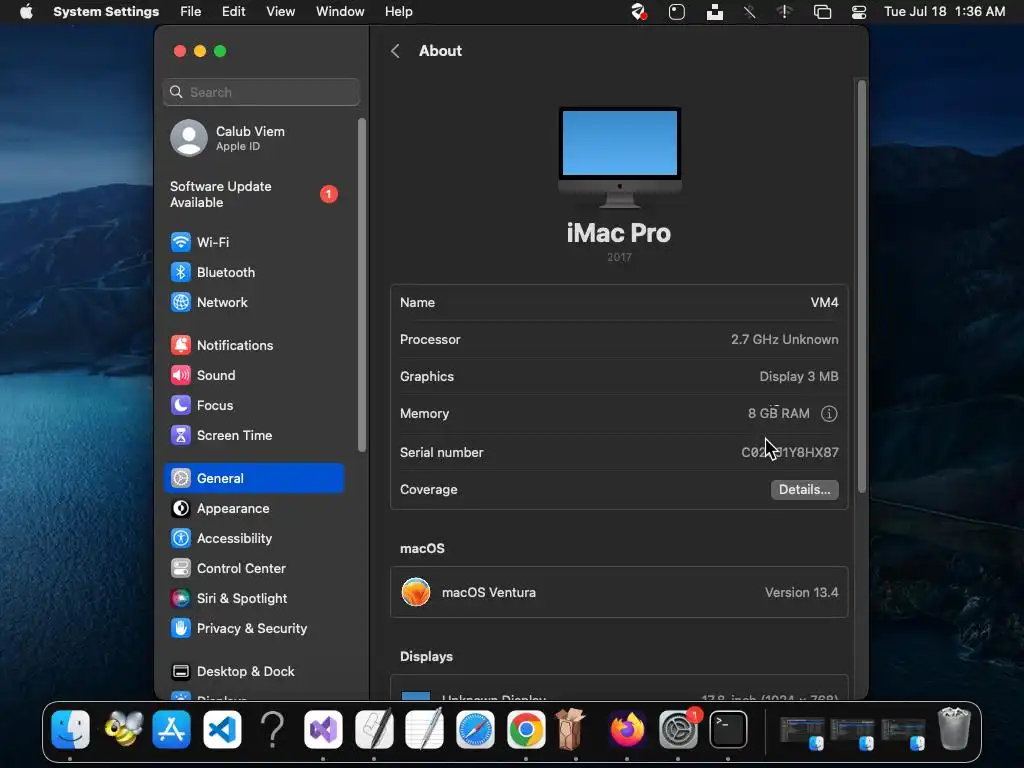This screenshot has height=768, width=1024.
Task: Open Control Center in the menu bar
Action: [x=859, y=12]
